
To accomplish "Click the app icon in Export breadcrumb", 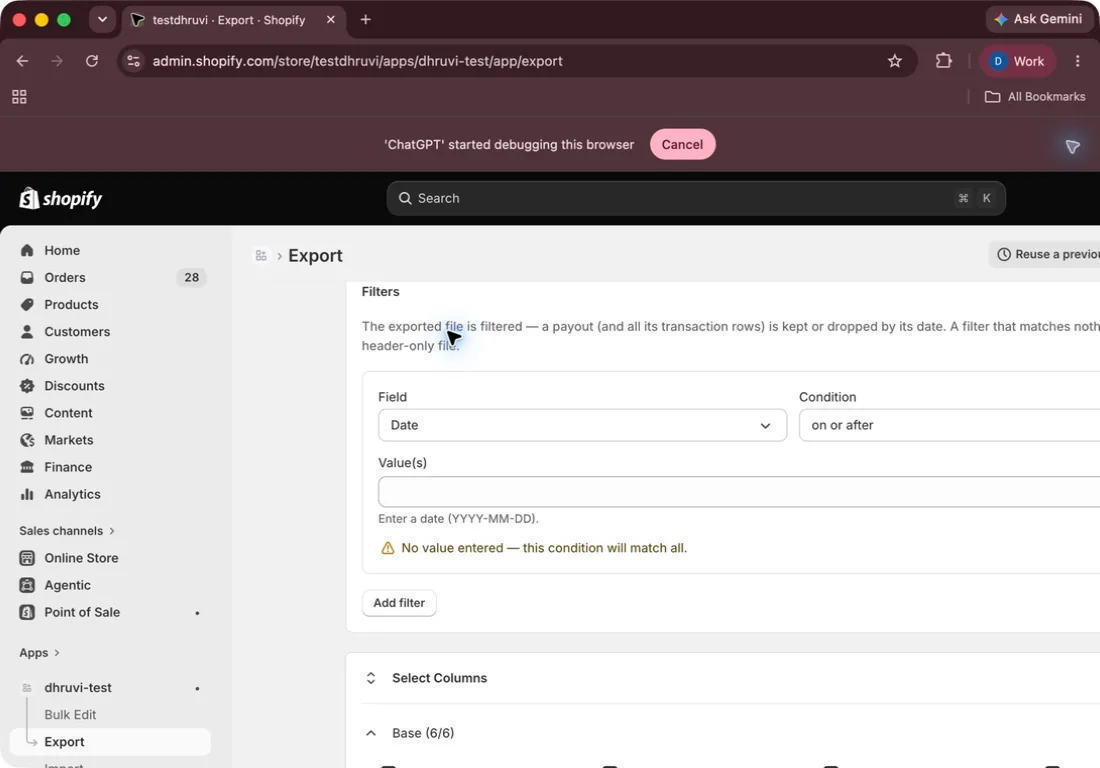I will pyautogui.click(x=261, y=255).
